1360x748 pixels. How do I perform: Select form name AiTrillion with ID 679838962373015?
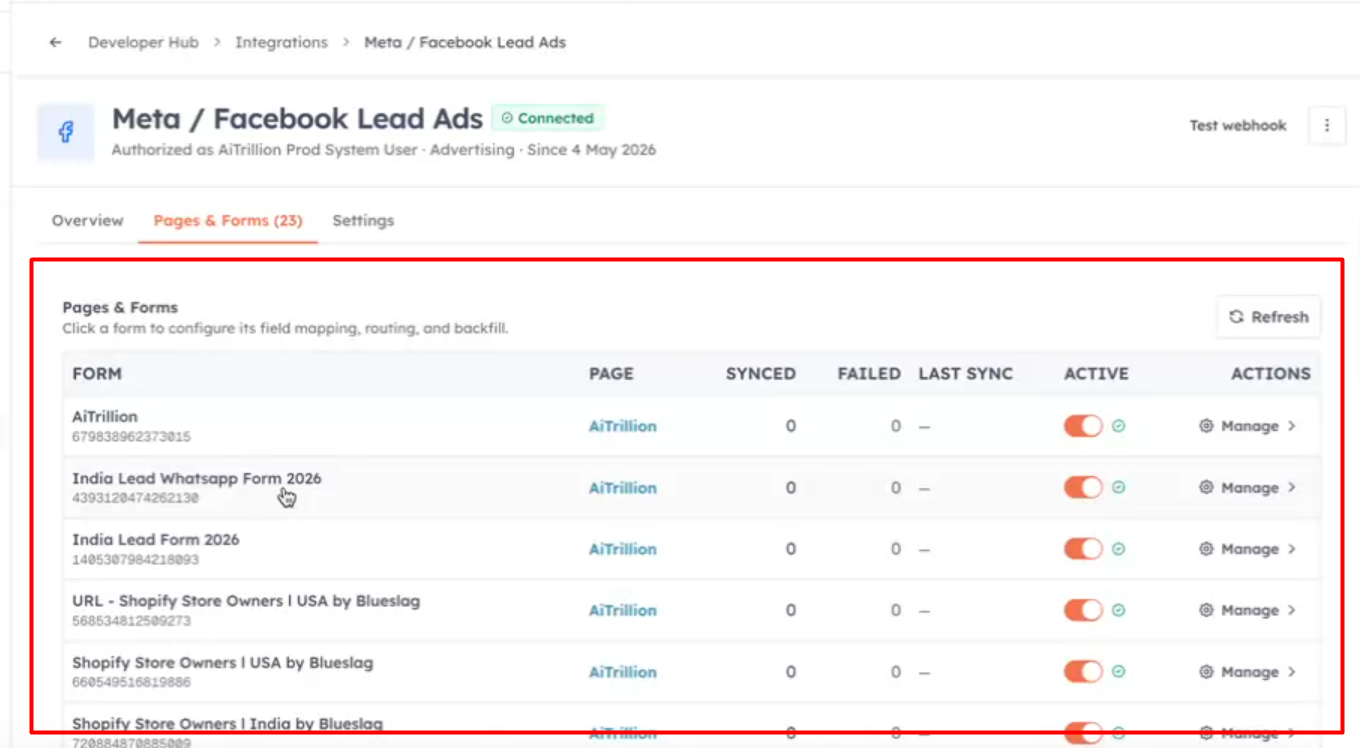[105, 417]
